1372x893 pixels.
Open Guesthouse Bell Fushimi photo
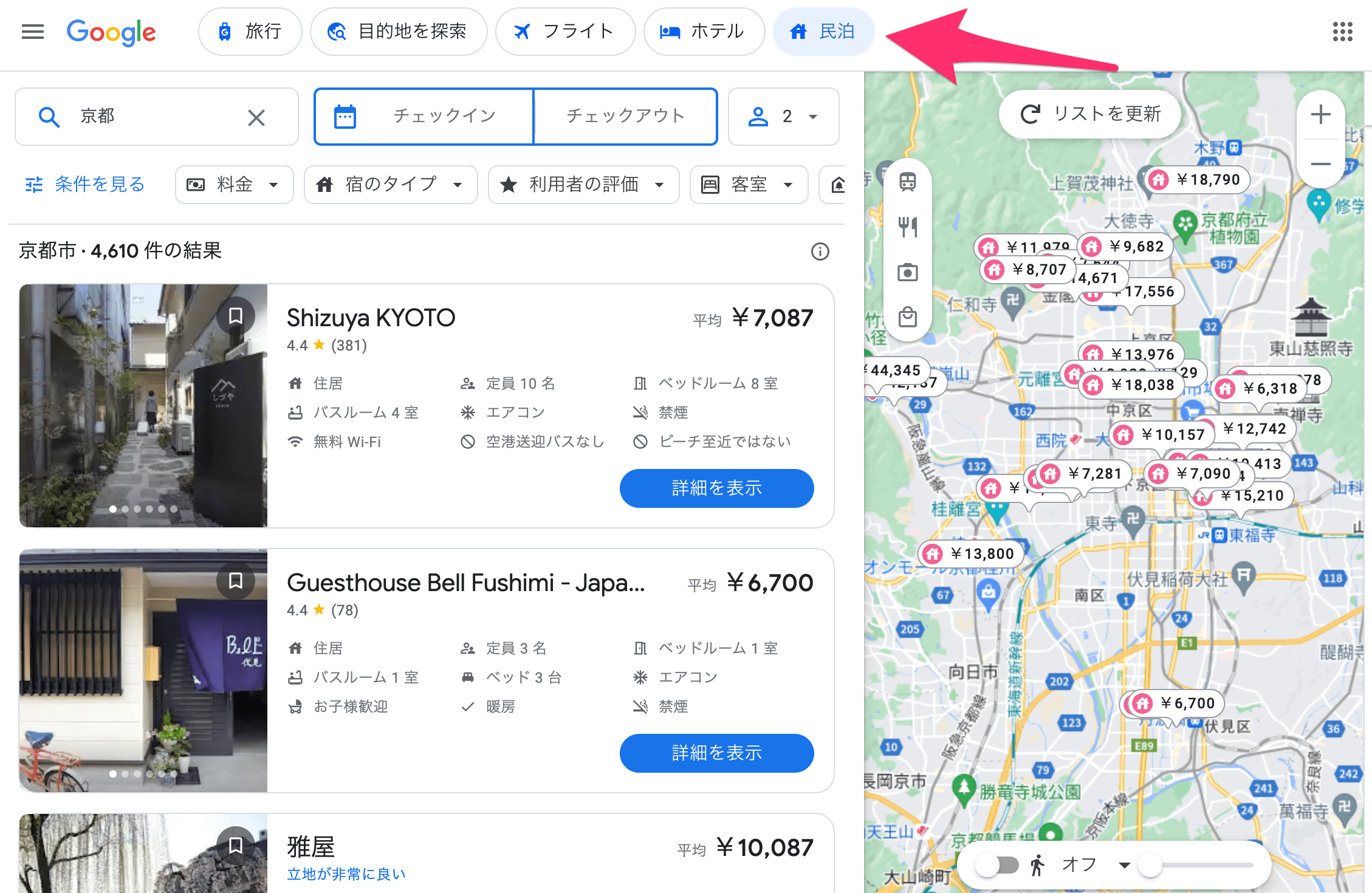[x=143, y=671]
